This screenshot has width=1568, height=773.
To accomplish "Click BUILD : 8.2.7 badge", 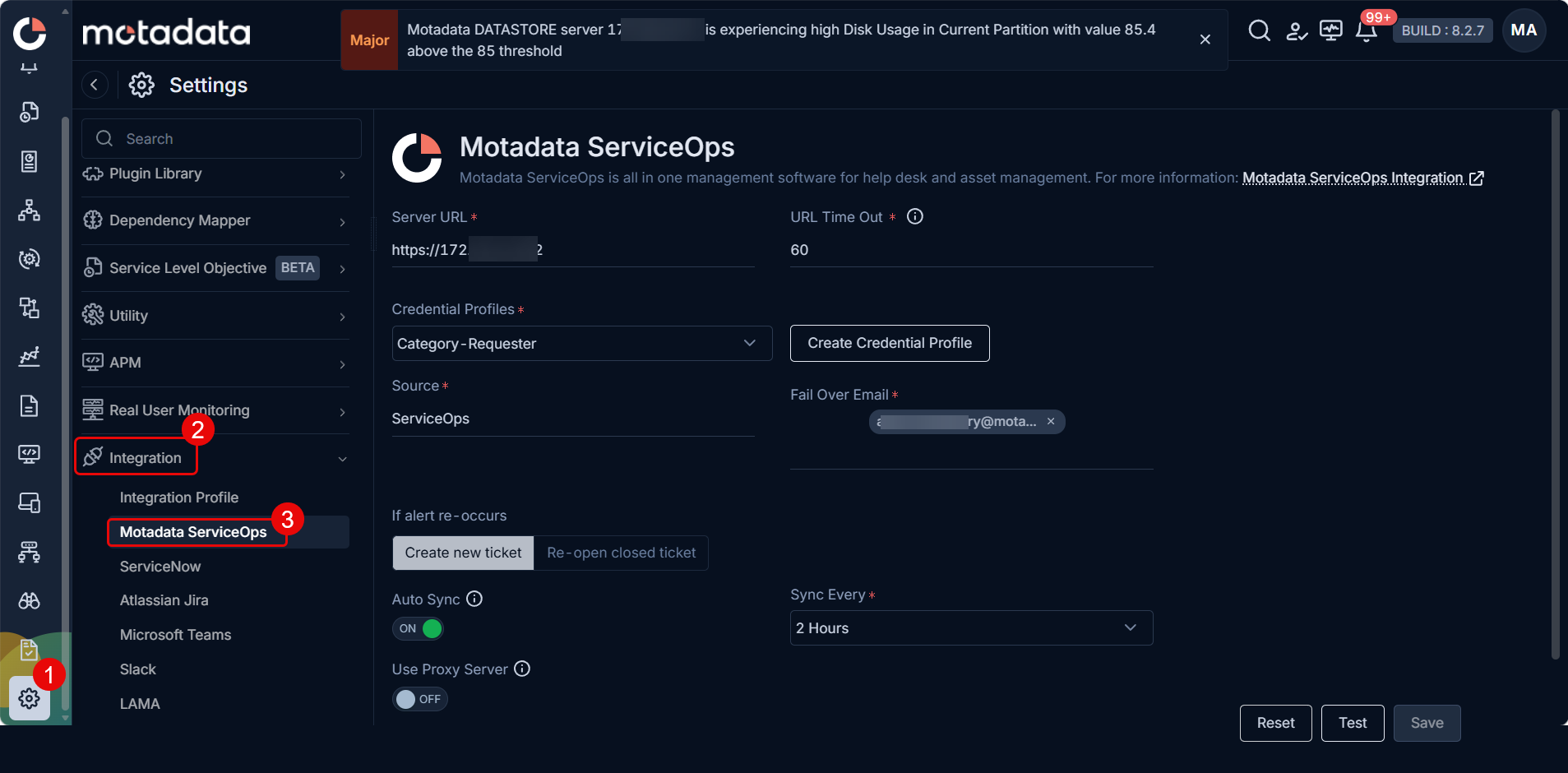I will click(x=1442, y=30).
